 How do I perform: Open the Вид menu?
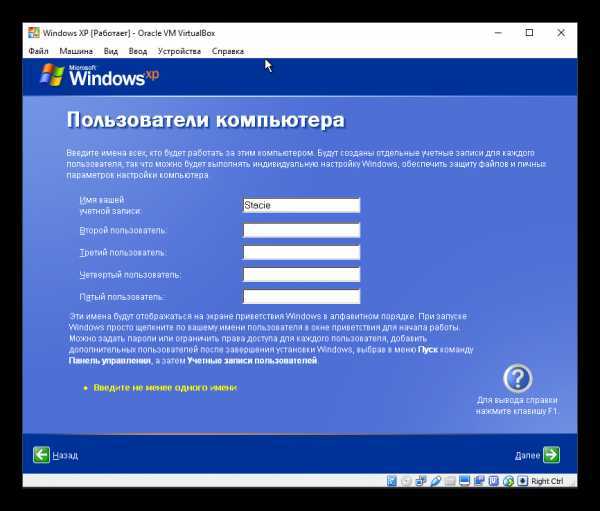111,51
